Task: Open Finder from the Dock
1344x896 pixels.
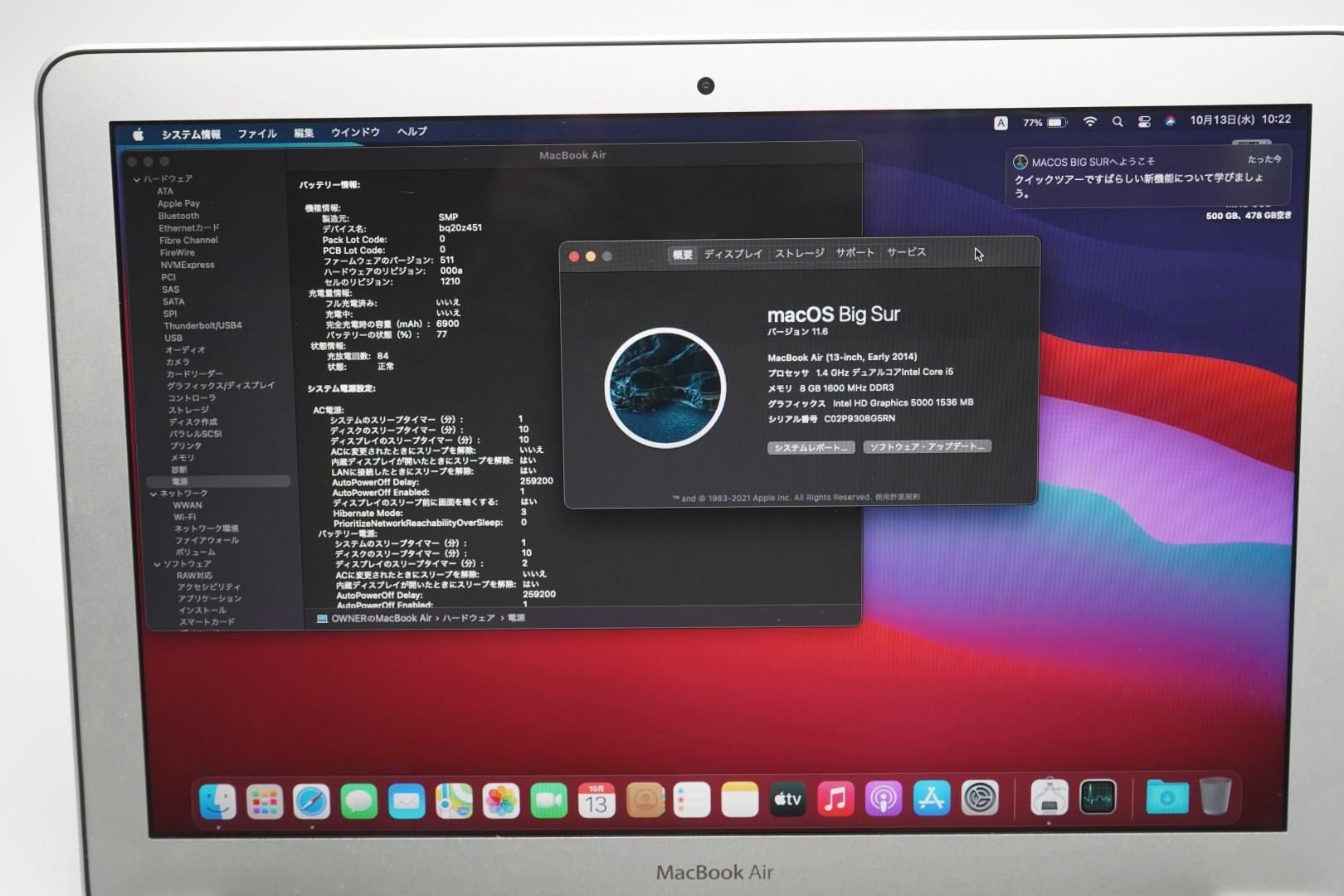Action: [217, 801]
